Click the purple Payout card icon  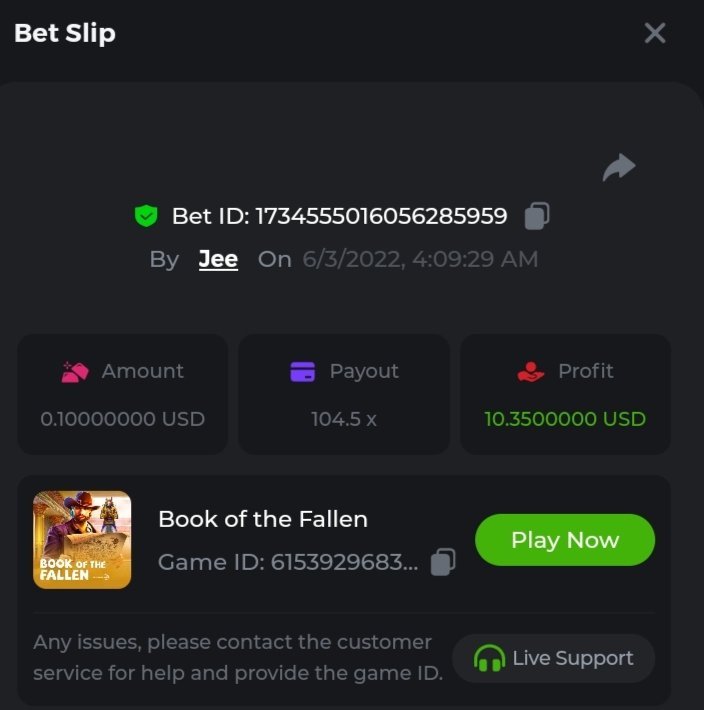(x=302, y=372)
